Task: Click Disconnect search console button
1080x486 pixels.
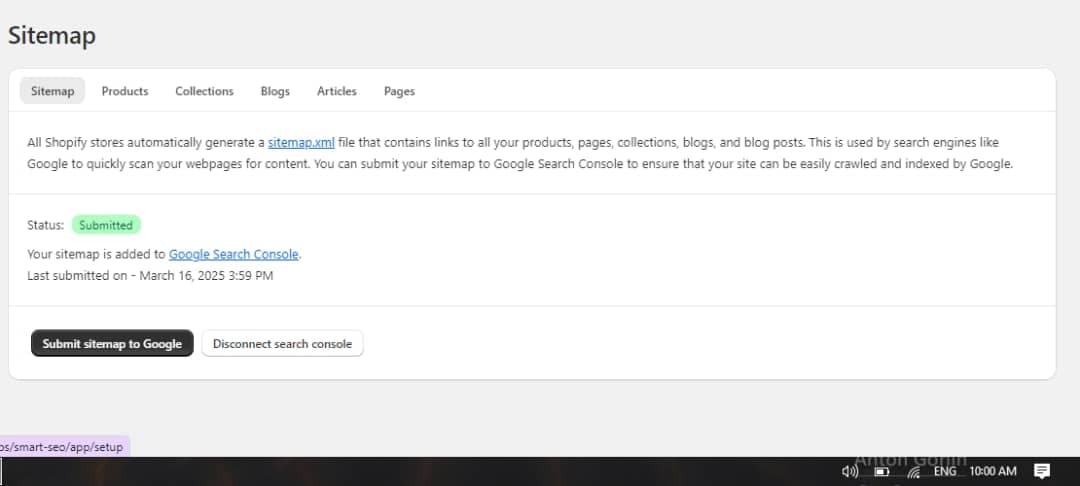Action: coord(282,344)
